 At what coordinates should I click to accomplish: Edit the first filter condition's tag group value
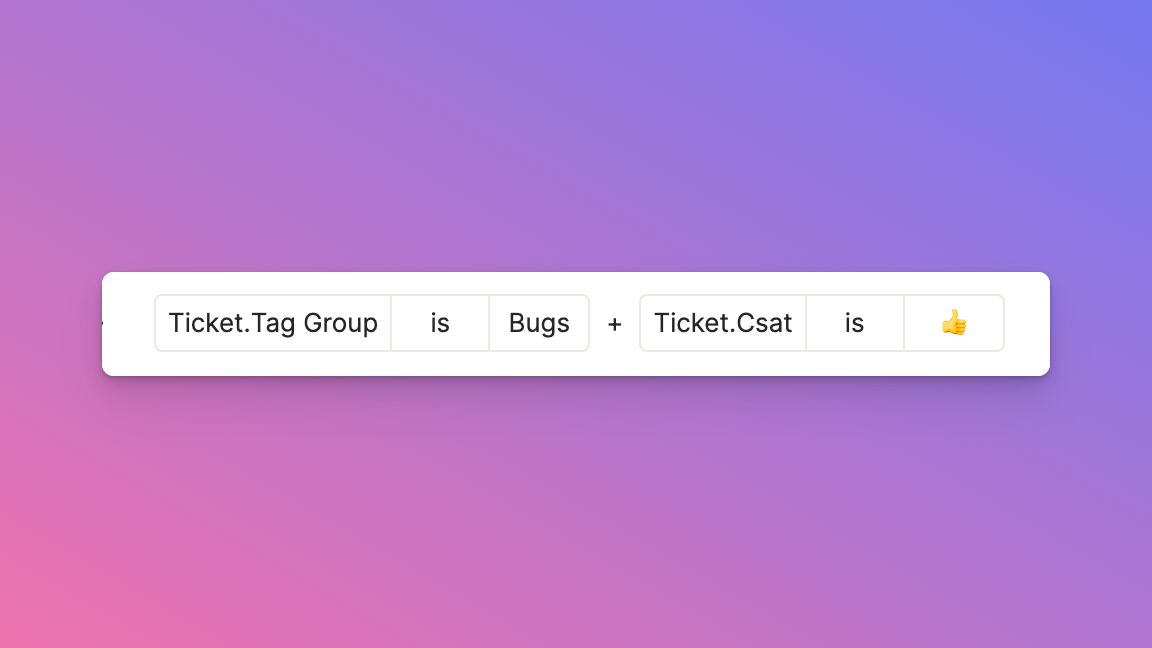coord(539,323)
